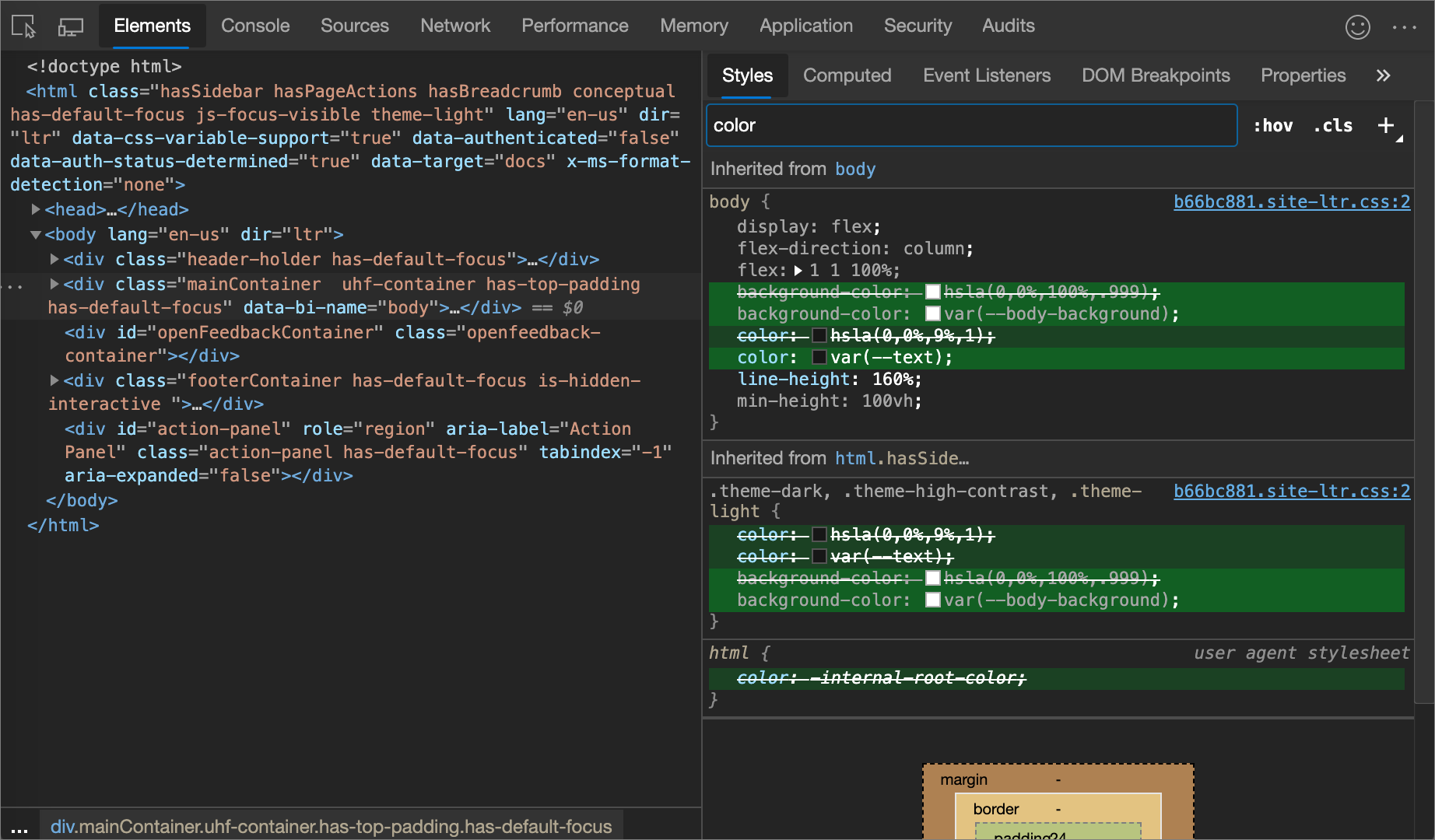Click the smiley feedback icon
The width and height of the screenshot is (1435, 840).
click(x=1357, y=26)
